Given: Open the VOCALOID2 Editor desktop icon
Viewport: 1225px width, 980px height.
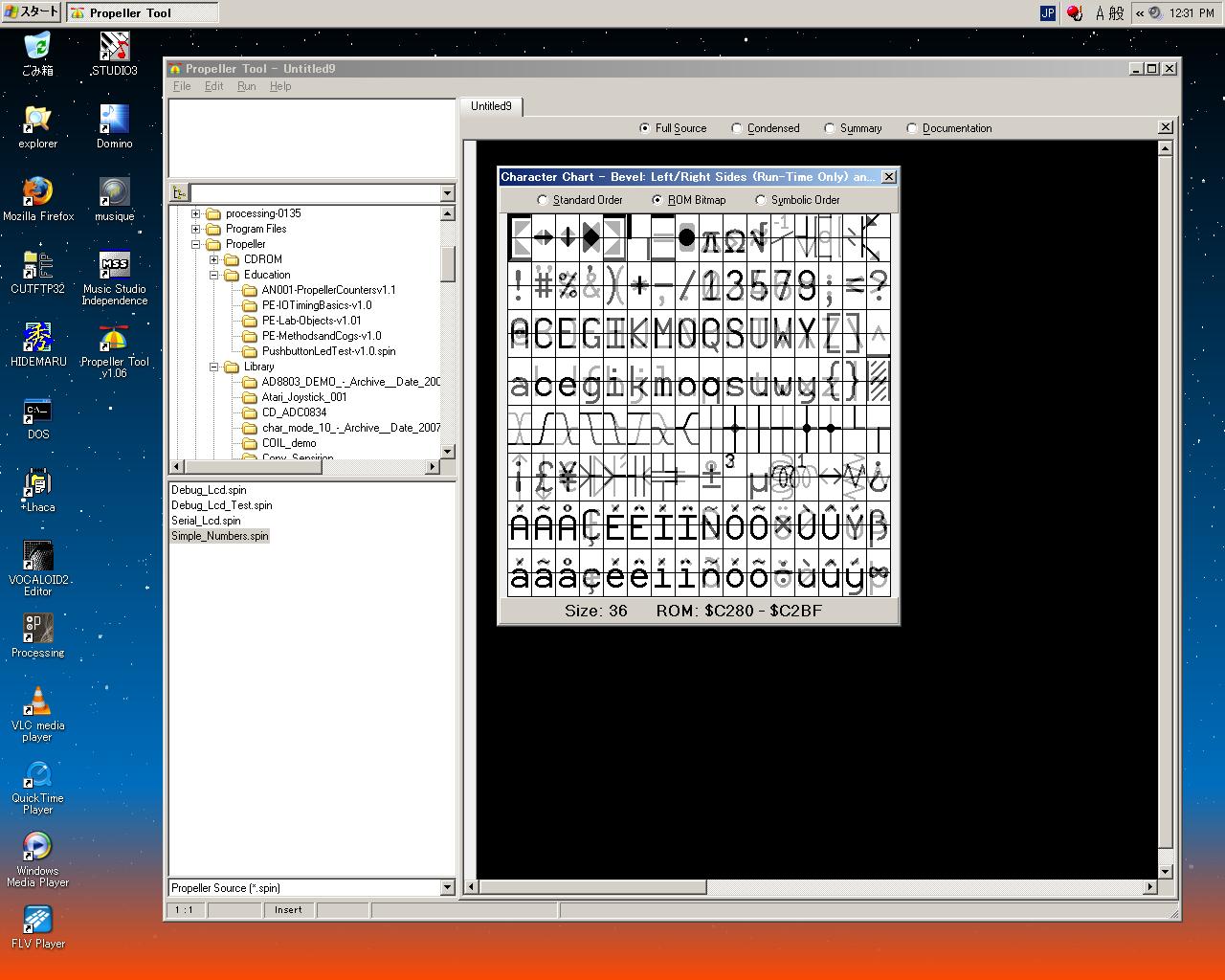Looking at the screenshot, I should point(37,557).
